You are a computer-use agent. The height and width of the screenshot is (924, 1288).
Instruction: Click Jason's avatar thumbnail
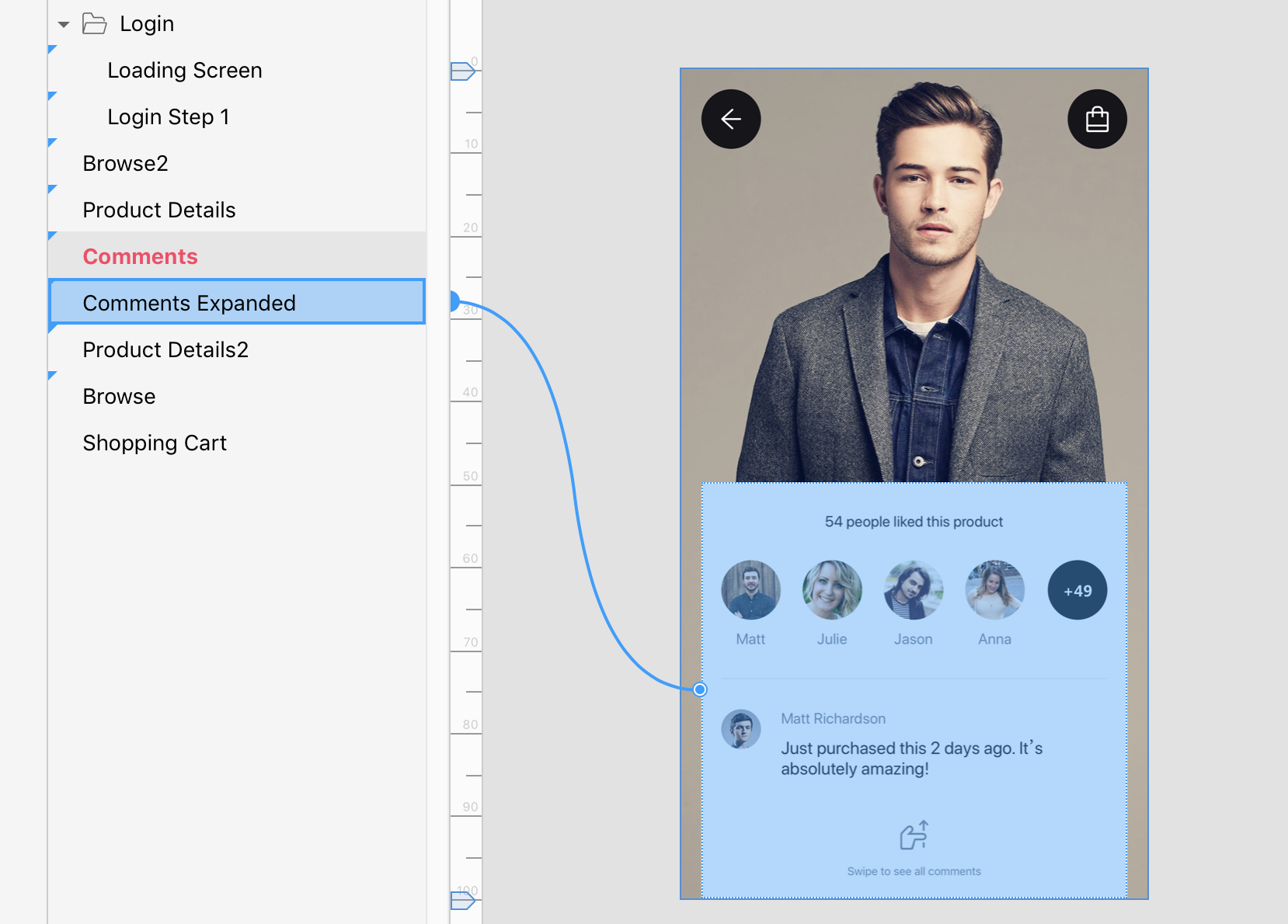click(x=914, y=590)
